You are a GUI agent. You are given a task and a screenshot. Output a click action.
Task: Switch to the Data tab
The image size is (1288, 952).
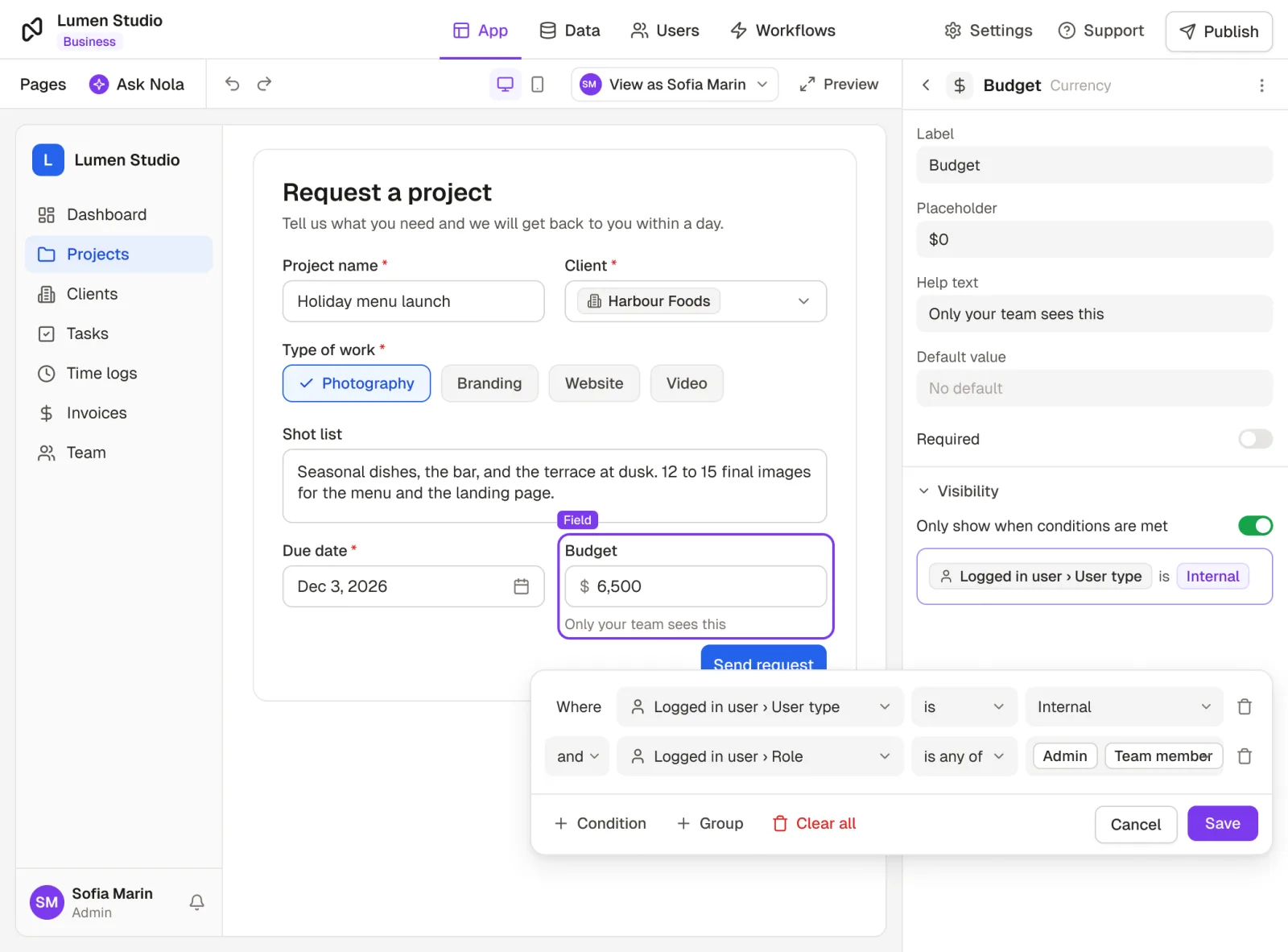569,31
